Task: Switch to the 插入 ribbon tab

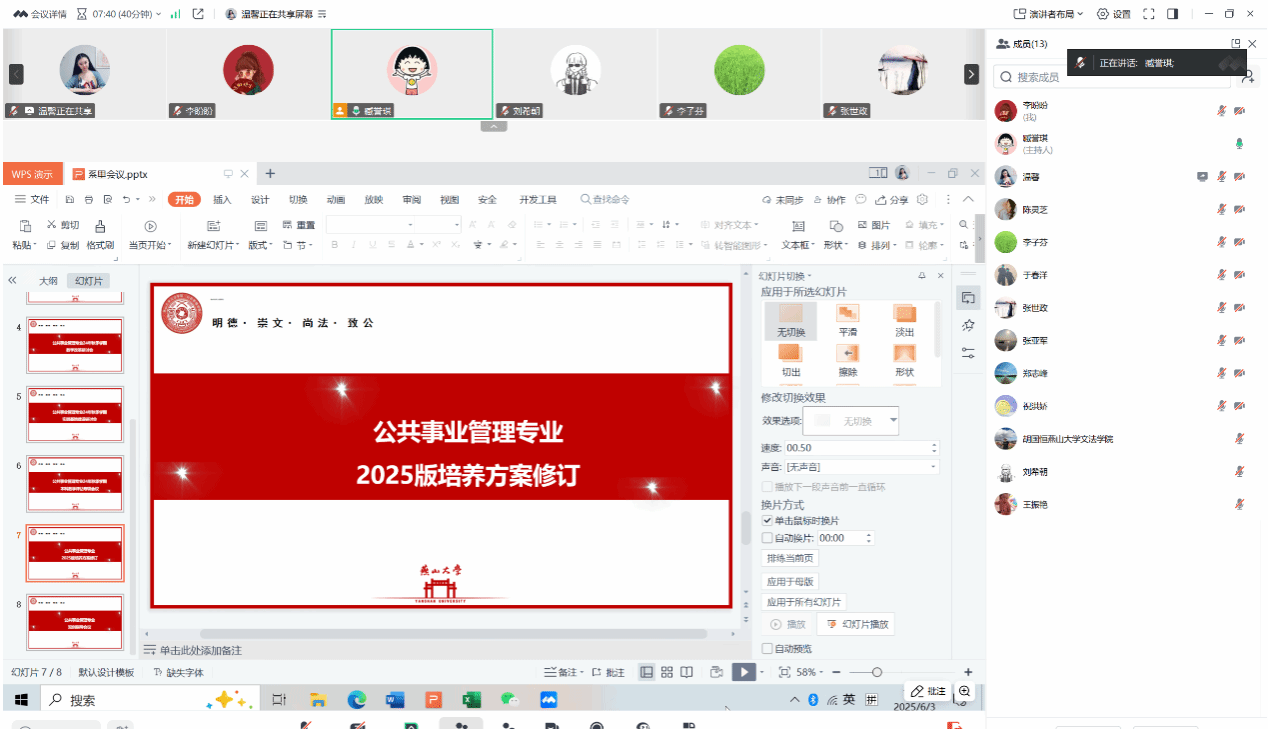Action: coord(222,199)
